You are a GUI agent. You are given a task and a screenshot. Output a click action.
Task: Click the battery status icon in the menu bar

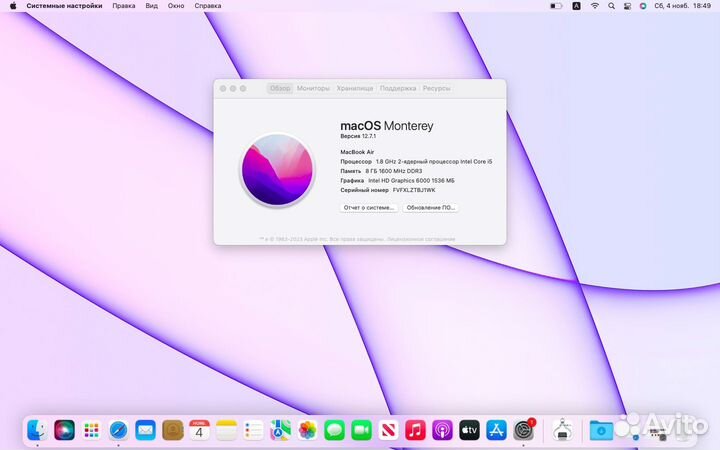tap(556, 6)
